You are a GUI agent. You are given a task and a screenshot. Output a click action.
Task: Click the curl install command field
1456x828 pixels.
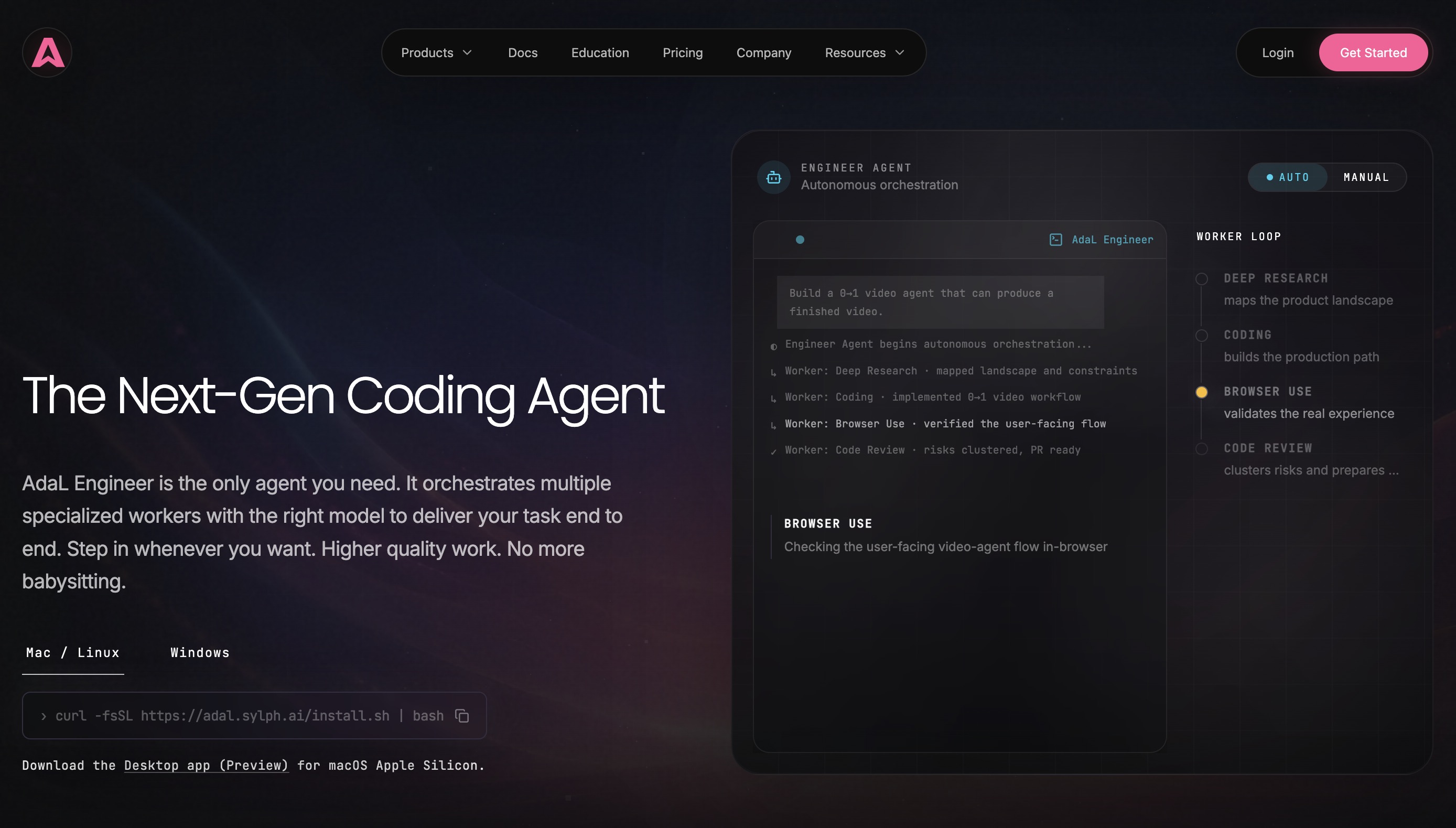click(x=254, y=715)
